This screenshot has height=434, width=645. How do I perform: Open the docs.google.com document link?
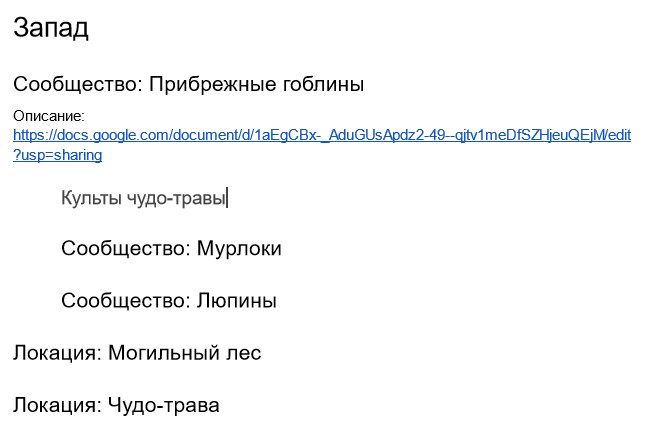(x=322, y=135)
